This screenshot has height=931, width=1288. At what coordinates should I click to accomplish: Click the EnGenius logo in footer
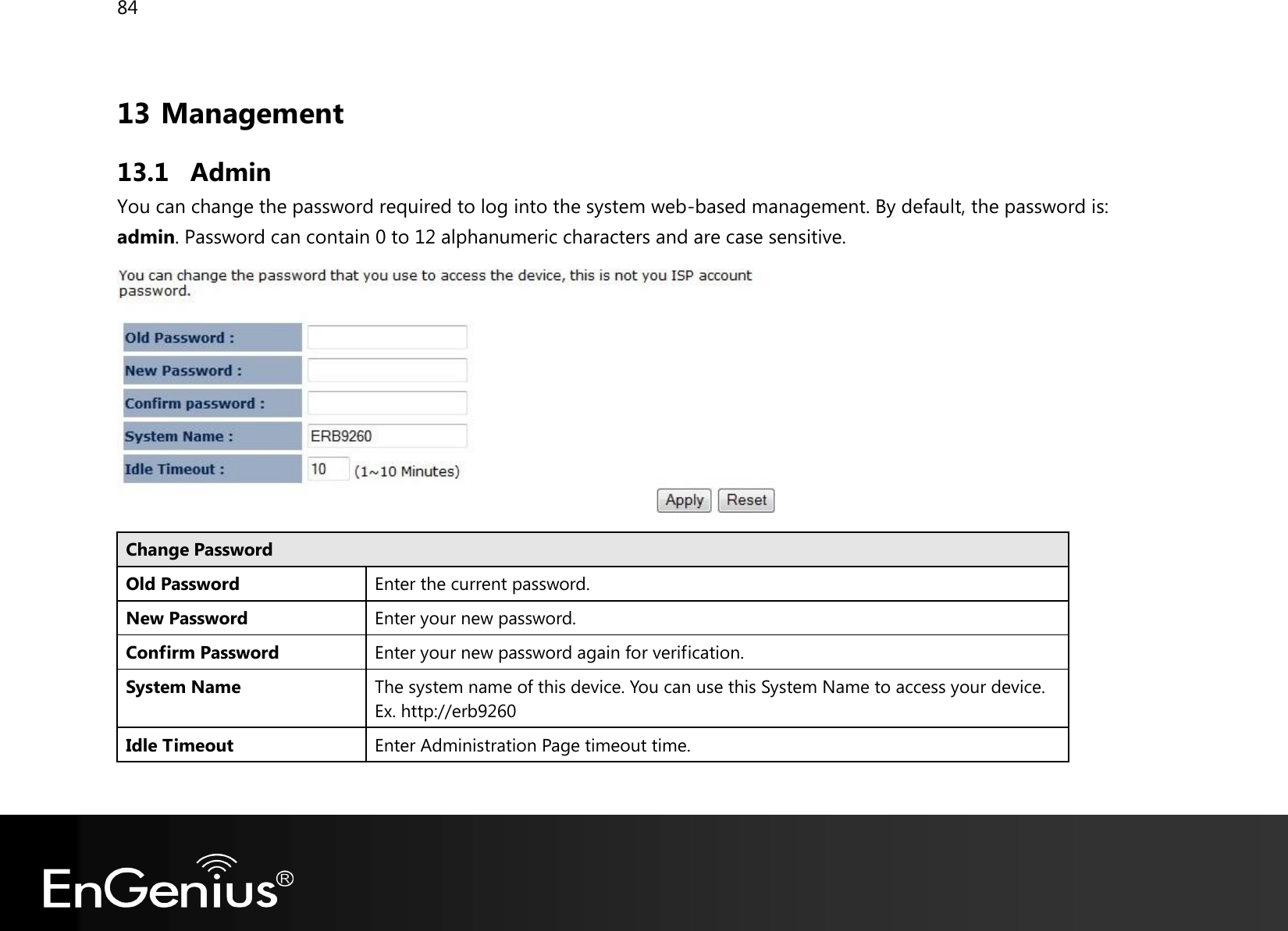(168, 882)
